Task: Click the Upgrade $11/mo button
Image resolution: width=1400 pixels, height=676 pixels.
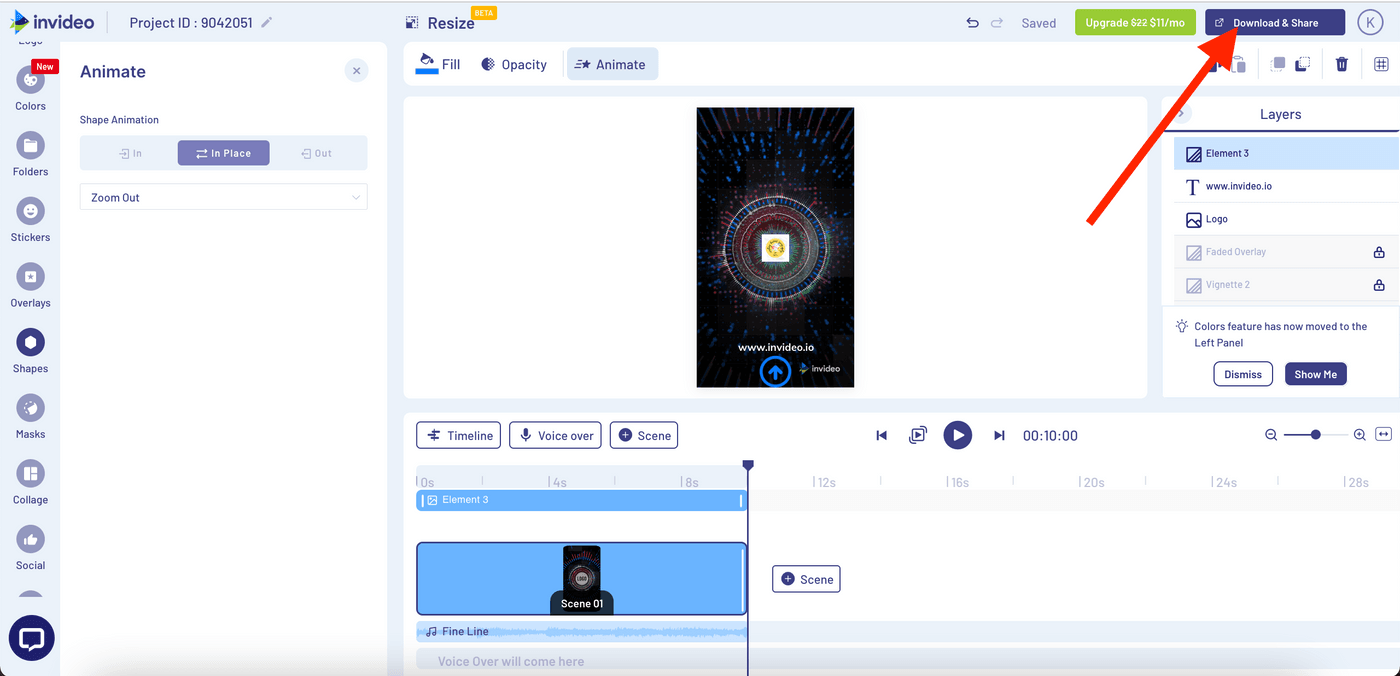Action: [1135, 22]
